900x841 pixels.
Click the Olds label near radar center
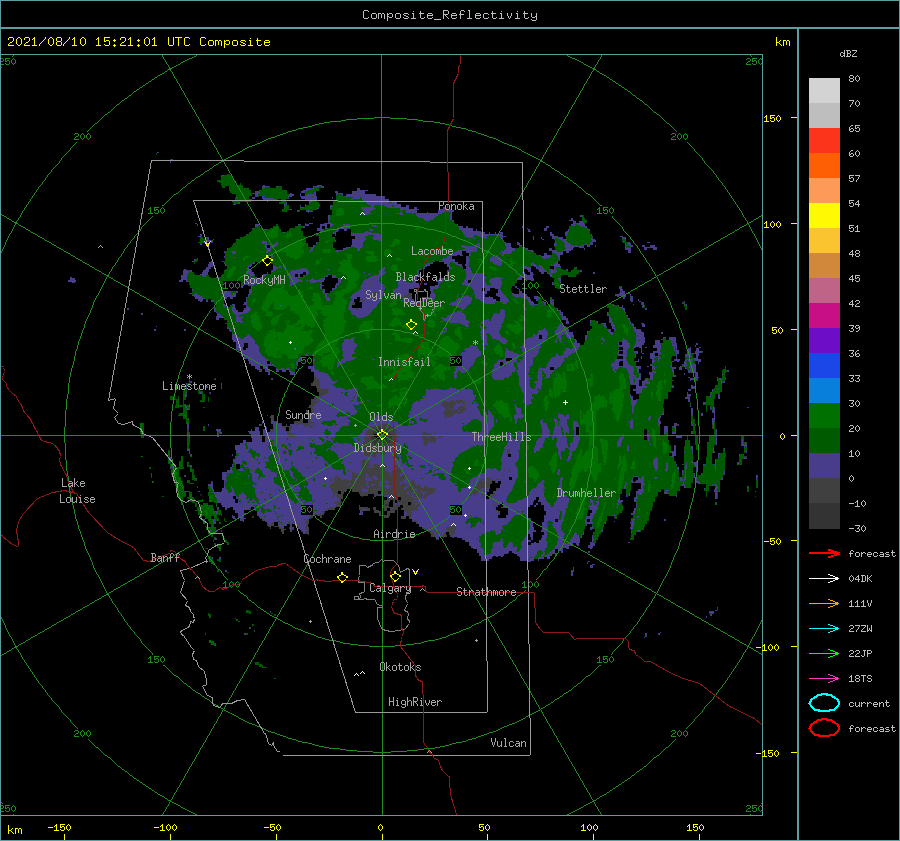381,417
